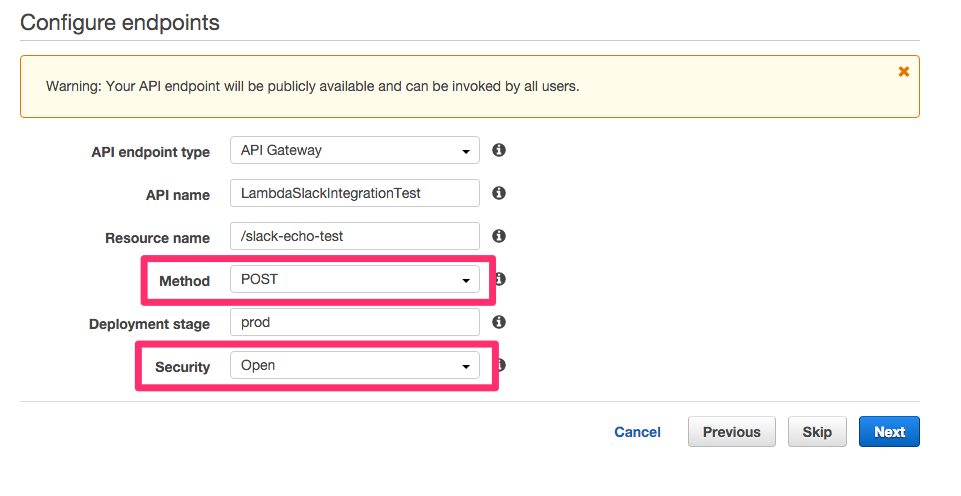Dismiss the public endpoint warning banner
This screenshot has height=496, width=961.
coord(904,71)
